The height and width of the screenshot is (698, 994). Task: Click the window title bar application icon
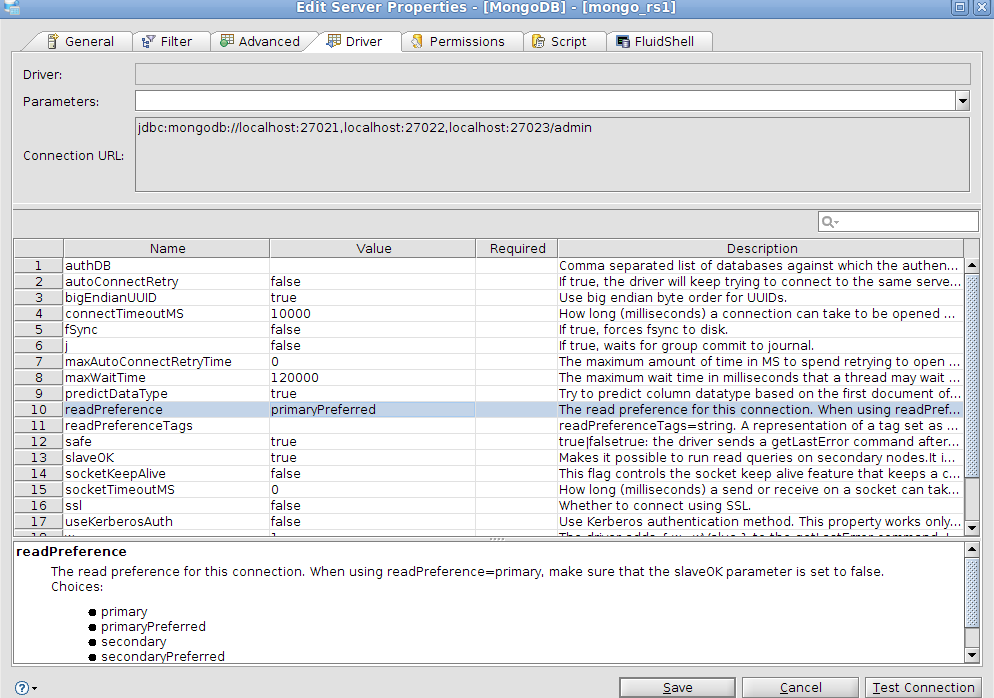11,8
